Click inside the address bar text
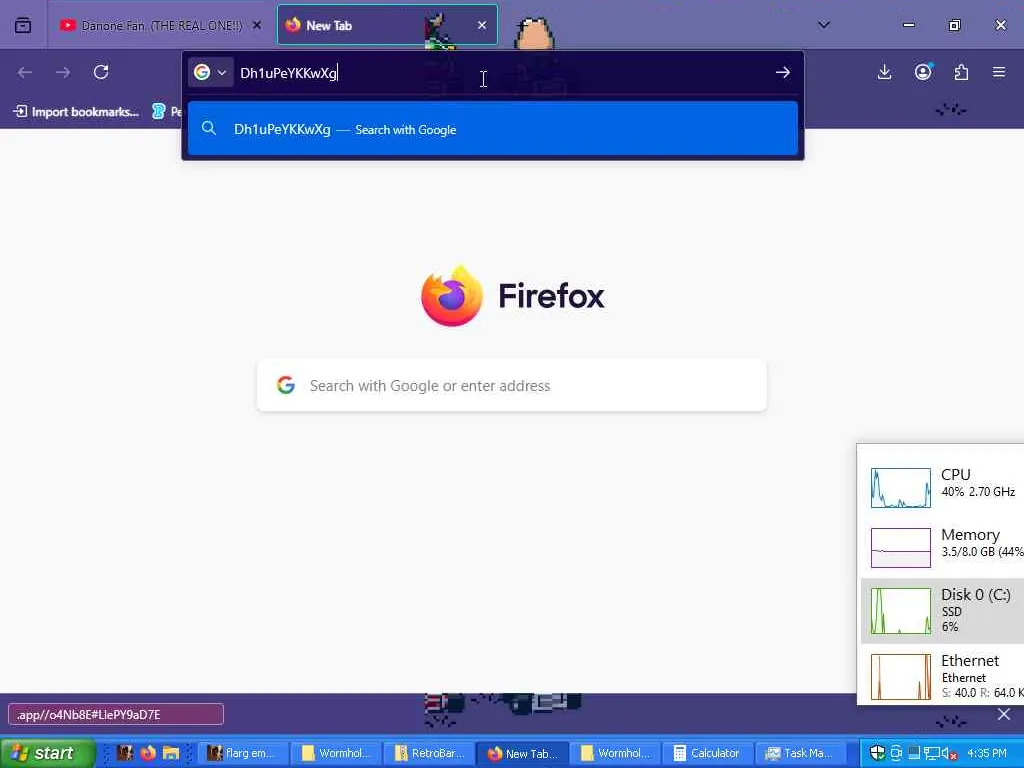This screenshot has height=768, width=1024. 288,72
